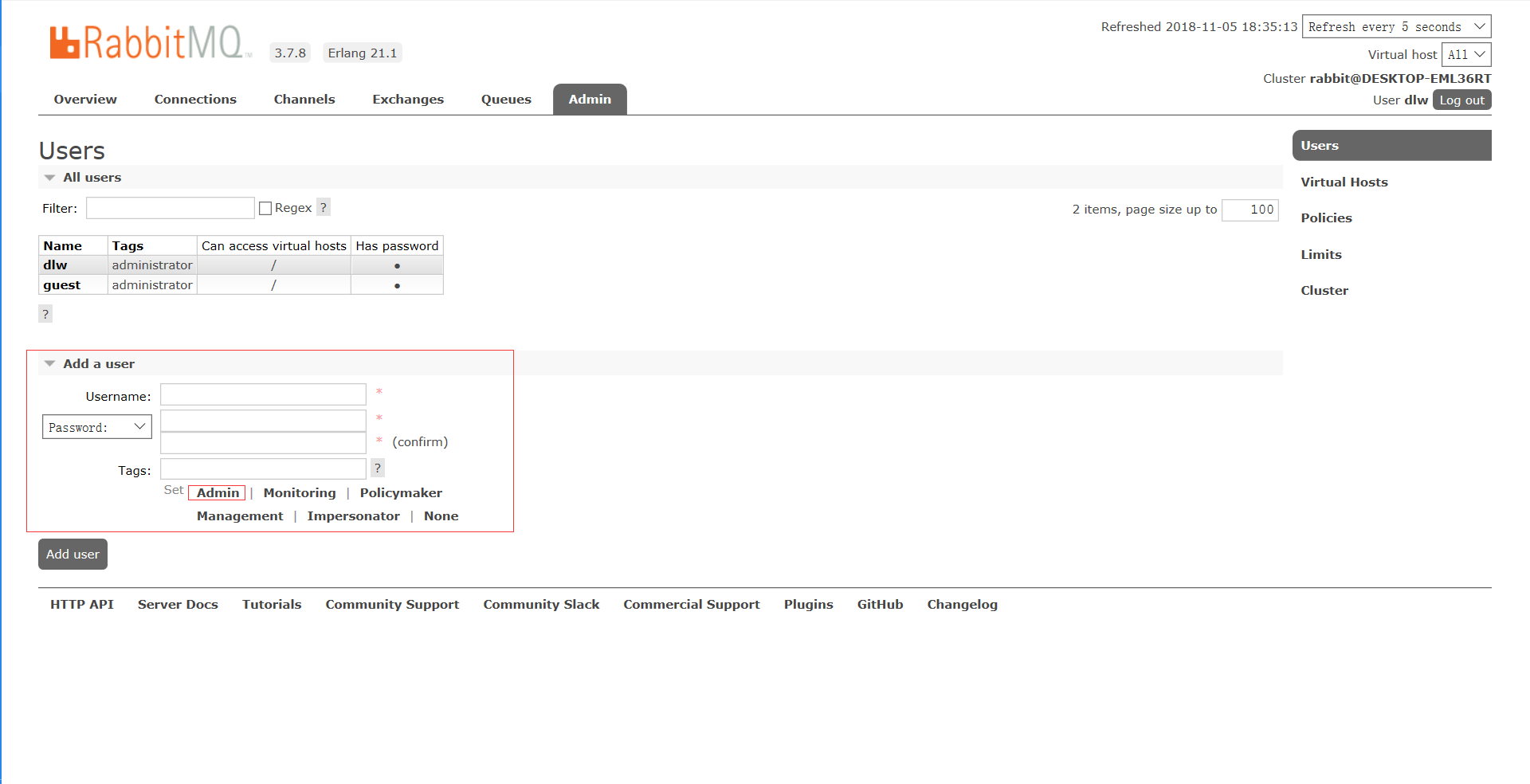The image size is (1530, 784).
Task: Open Limits in the side menu
Action: [1321, 254]
